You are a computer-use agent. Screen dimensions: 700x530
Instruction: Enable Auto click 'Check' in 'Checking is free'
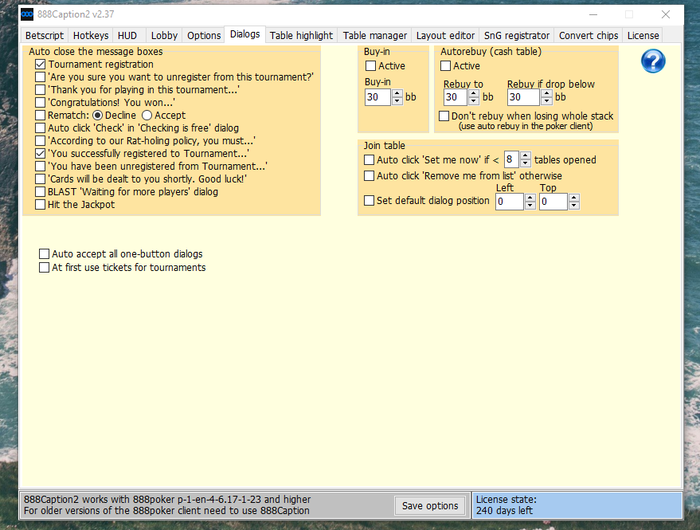[x=40, y=128]
